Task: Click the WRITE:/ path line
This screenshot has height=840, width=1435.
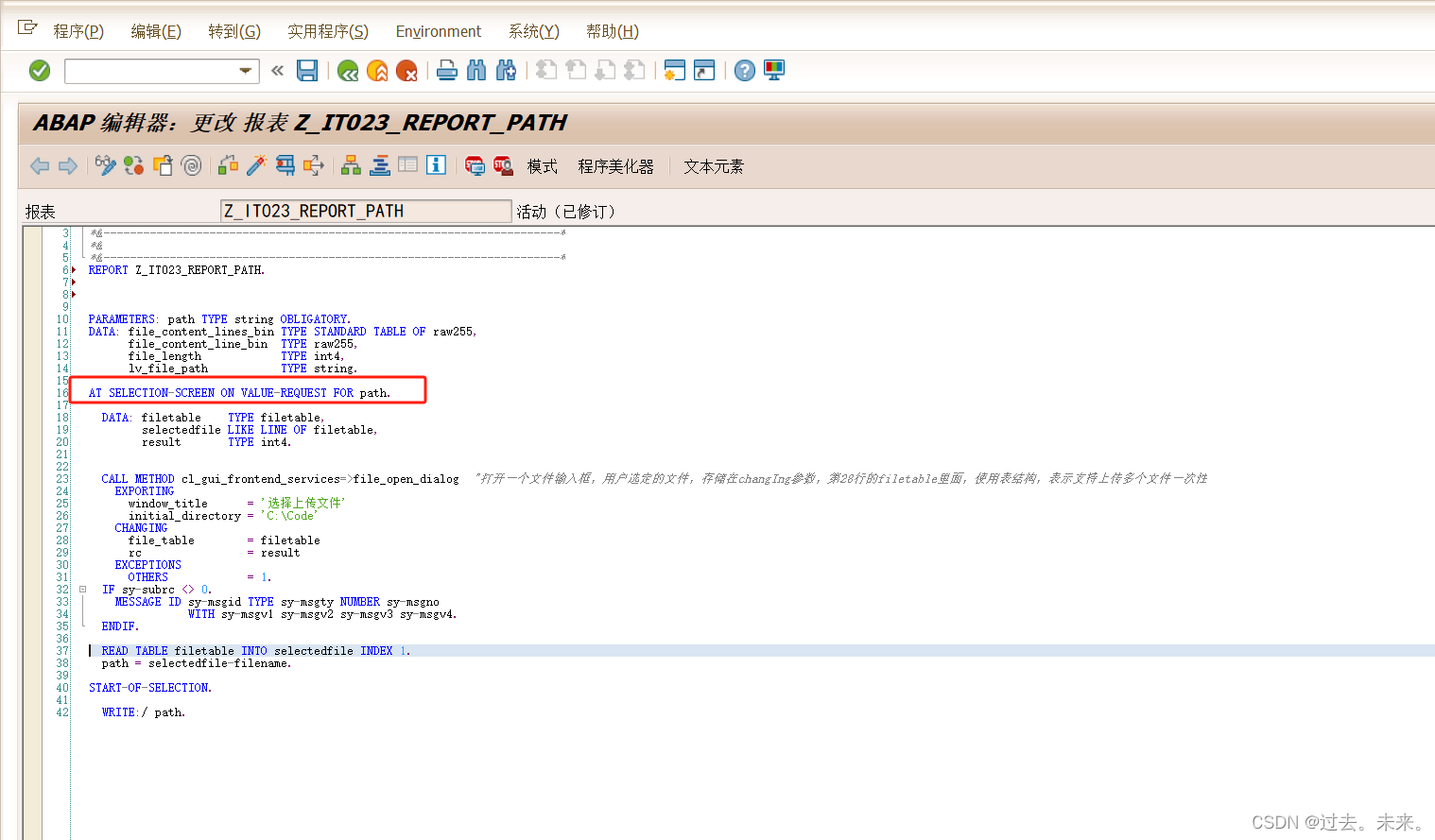Action: coord(144,712)
